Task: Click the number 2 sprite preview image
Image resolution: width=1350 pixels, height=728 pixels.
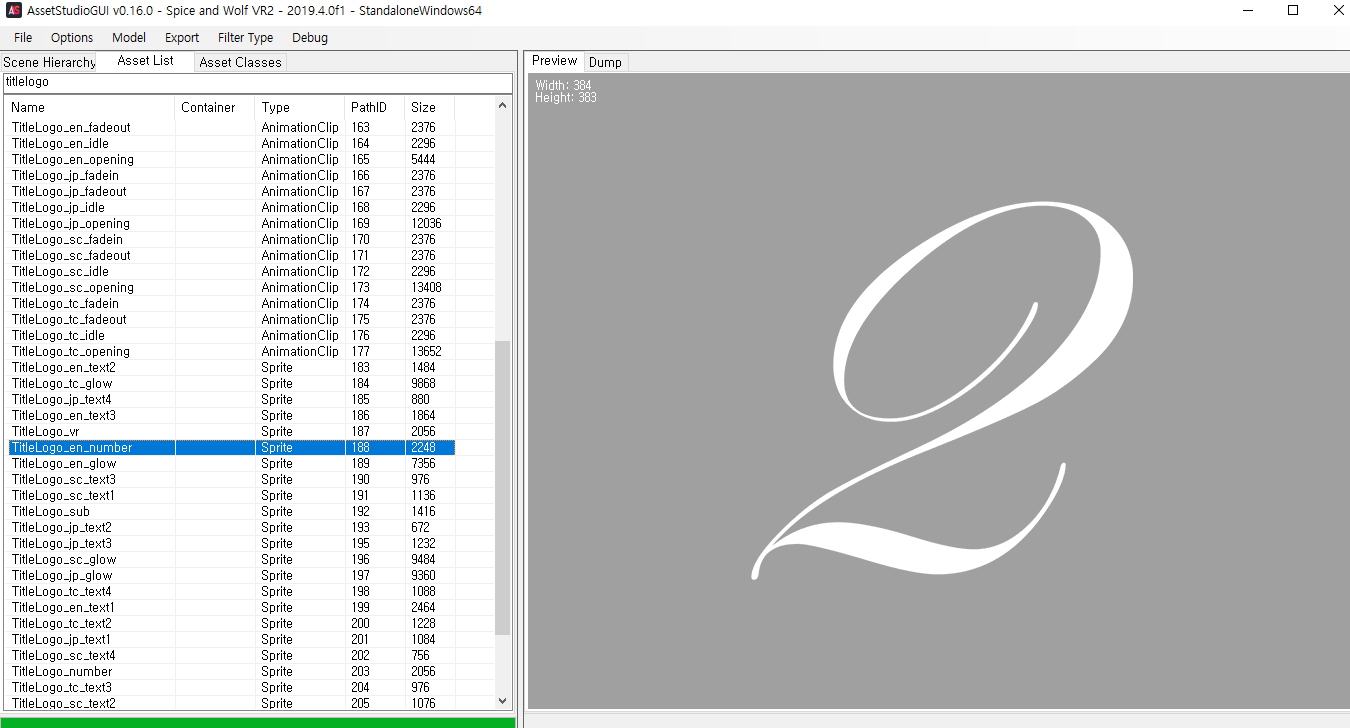Action: coord(942,390)
